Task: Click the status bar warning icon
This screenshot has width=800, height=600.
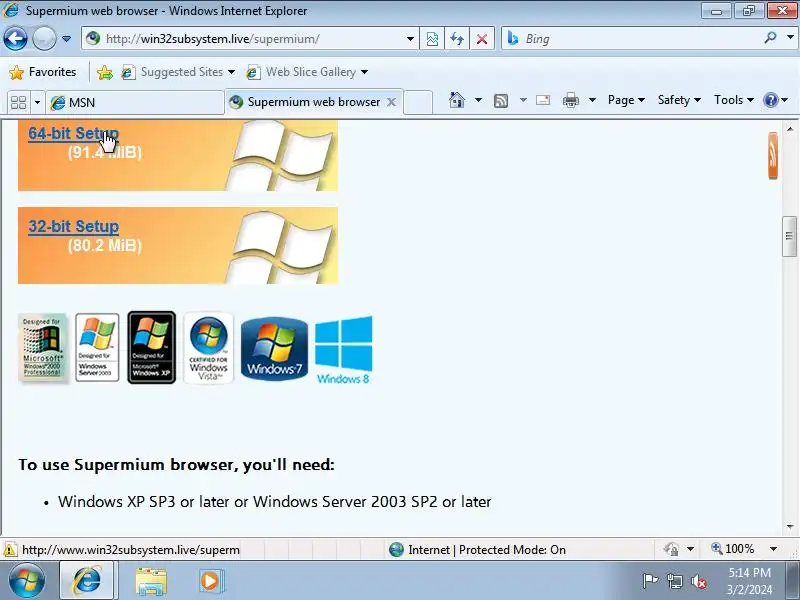Action: (10, 550)
